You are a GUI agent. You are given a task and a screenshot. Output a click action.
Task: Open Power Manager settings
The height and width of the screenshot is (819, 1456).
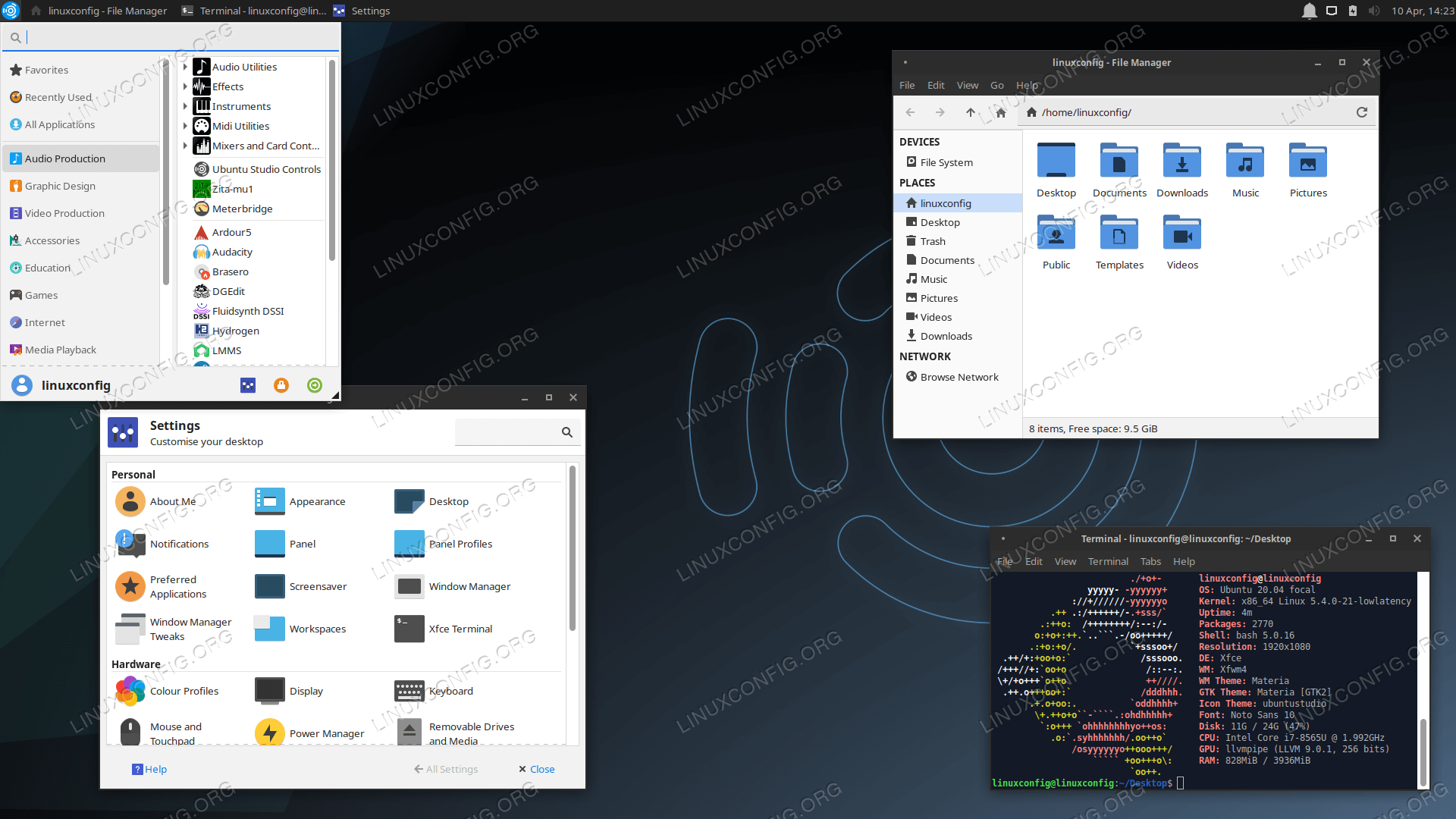tap(309, 733)
